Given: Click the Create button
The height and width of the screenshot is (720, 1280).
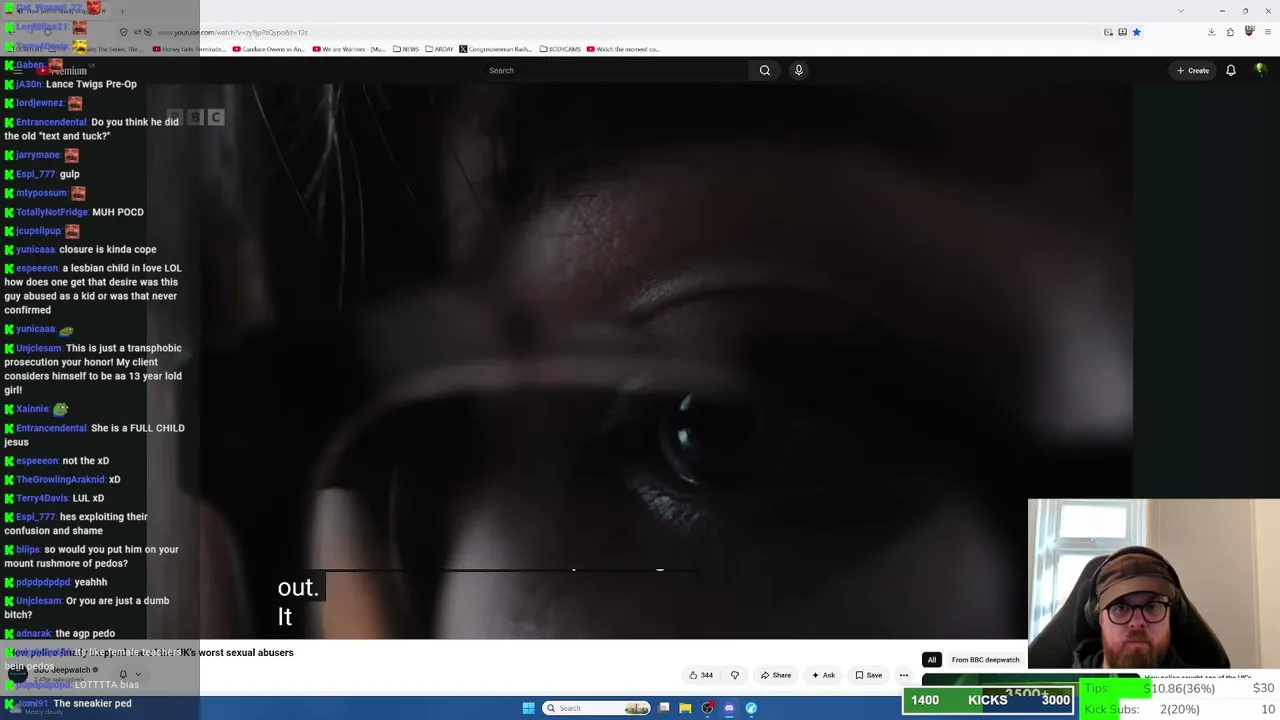Looking at the screenshot, I should [1193, 70].
